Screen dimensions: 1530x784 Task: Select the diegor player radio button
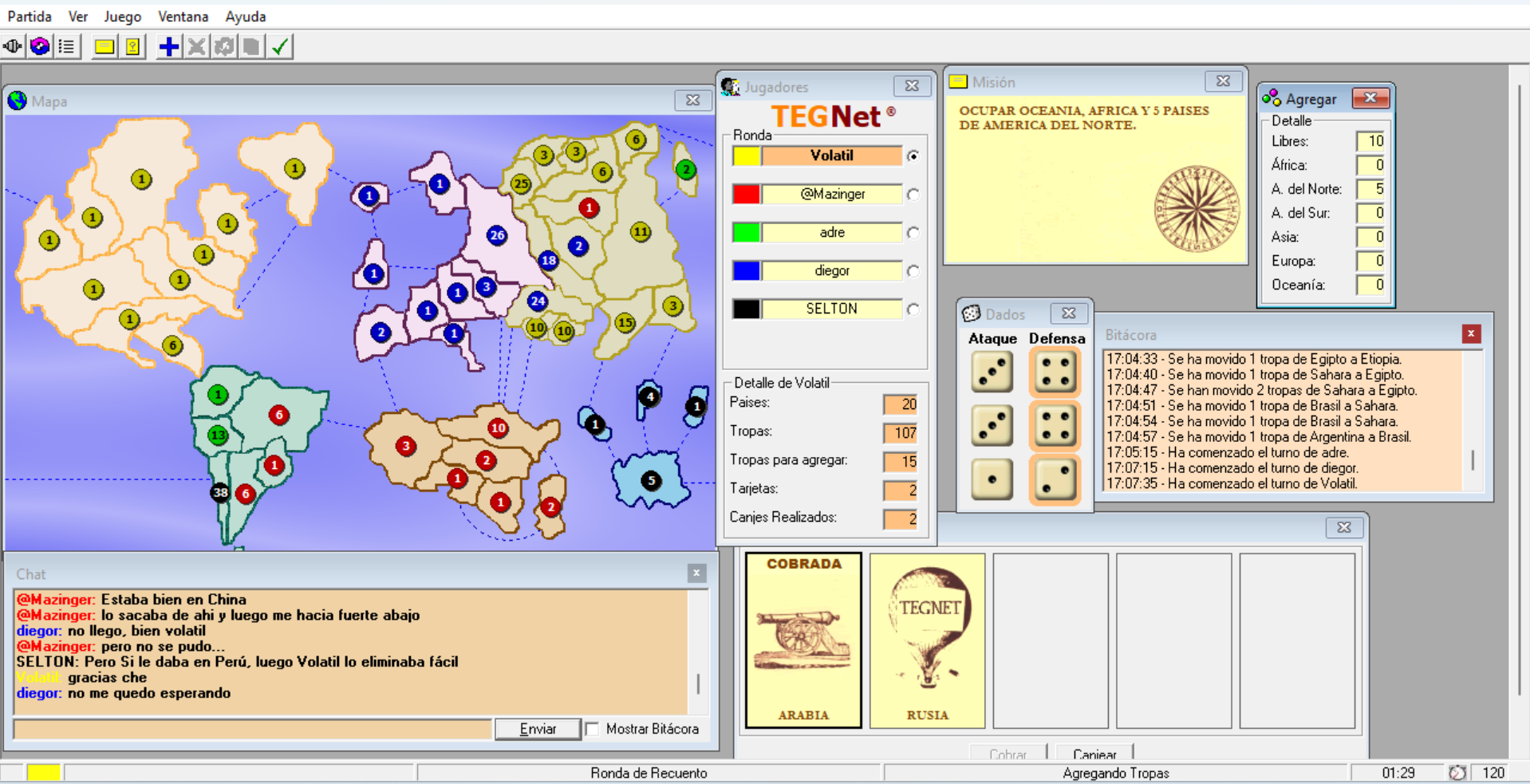[913, 271]
